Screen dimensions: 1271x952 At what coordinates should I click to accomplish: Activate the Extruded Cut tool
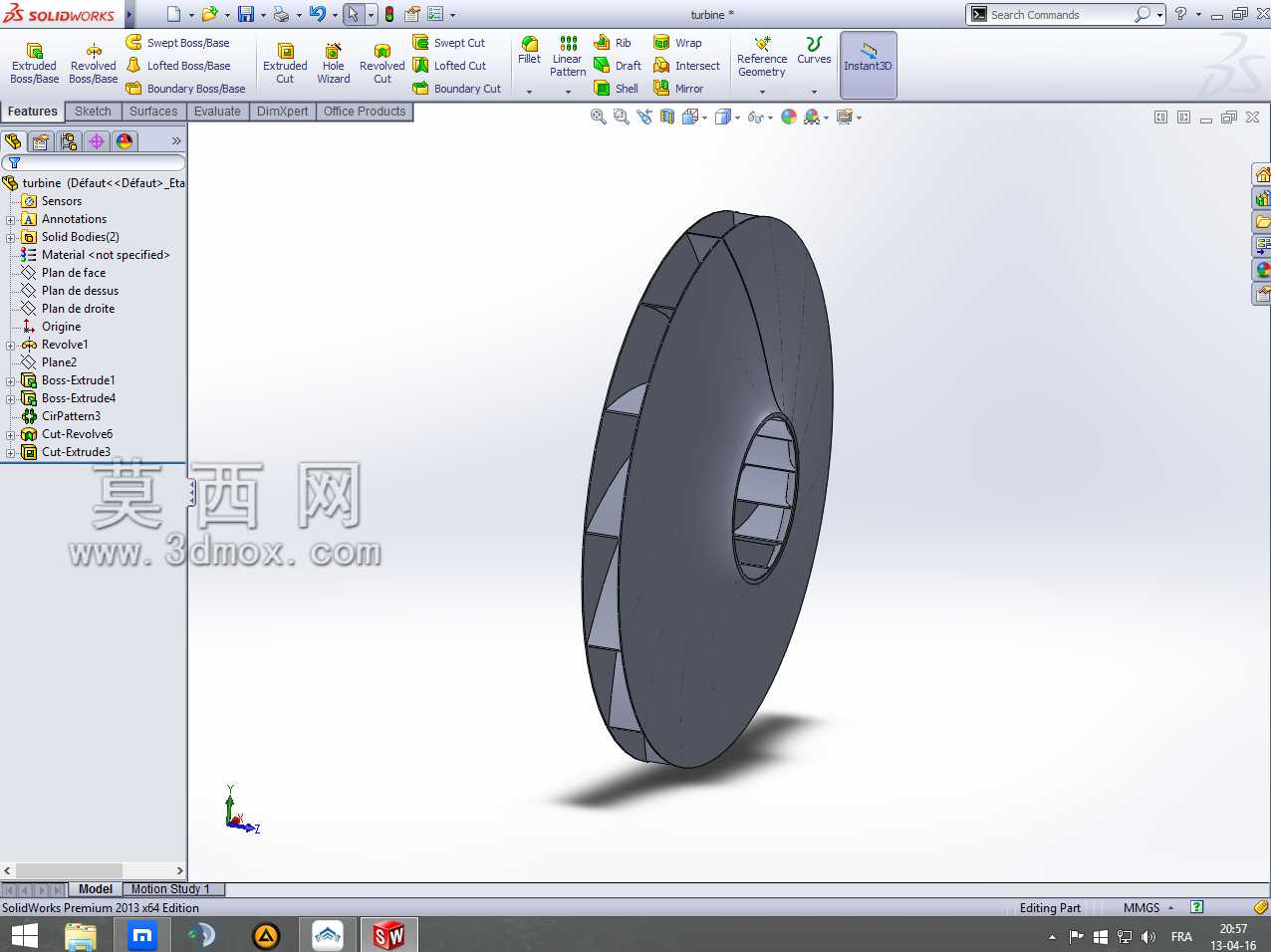(285, 64)
